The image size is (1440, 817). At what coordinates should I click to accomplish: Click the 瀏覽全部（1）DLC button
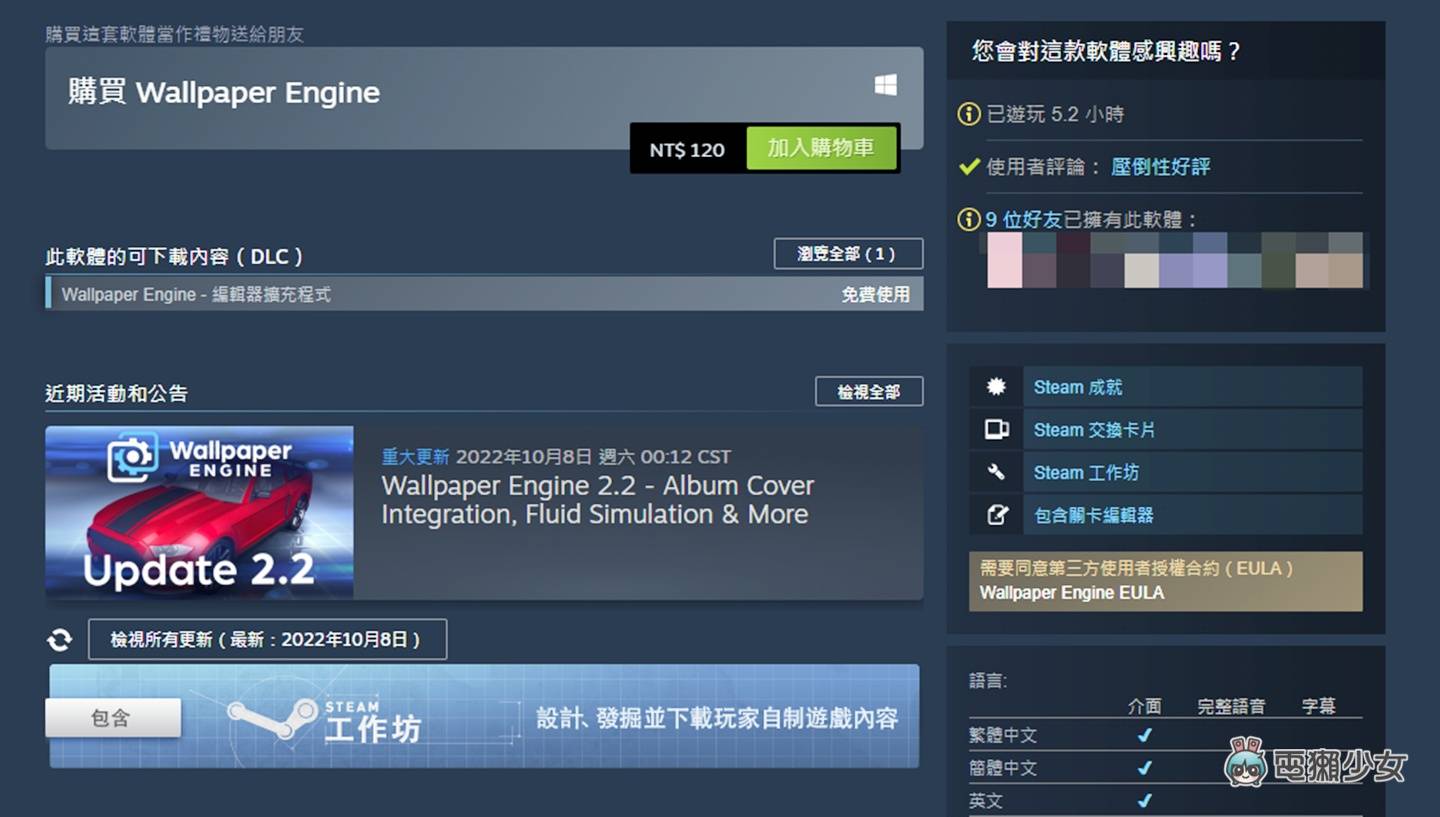point(847,254)
